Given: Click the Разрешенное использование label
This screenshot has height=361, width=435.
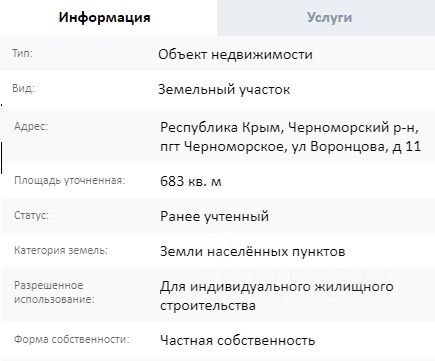Looking at the screenshot, I should [54, 292].
